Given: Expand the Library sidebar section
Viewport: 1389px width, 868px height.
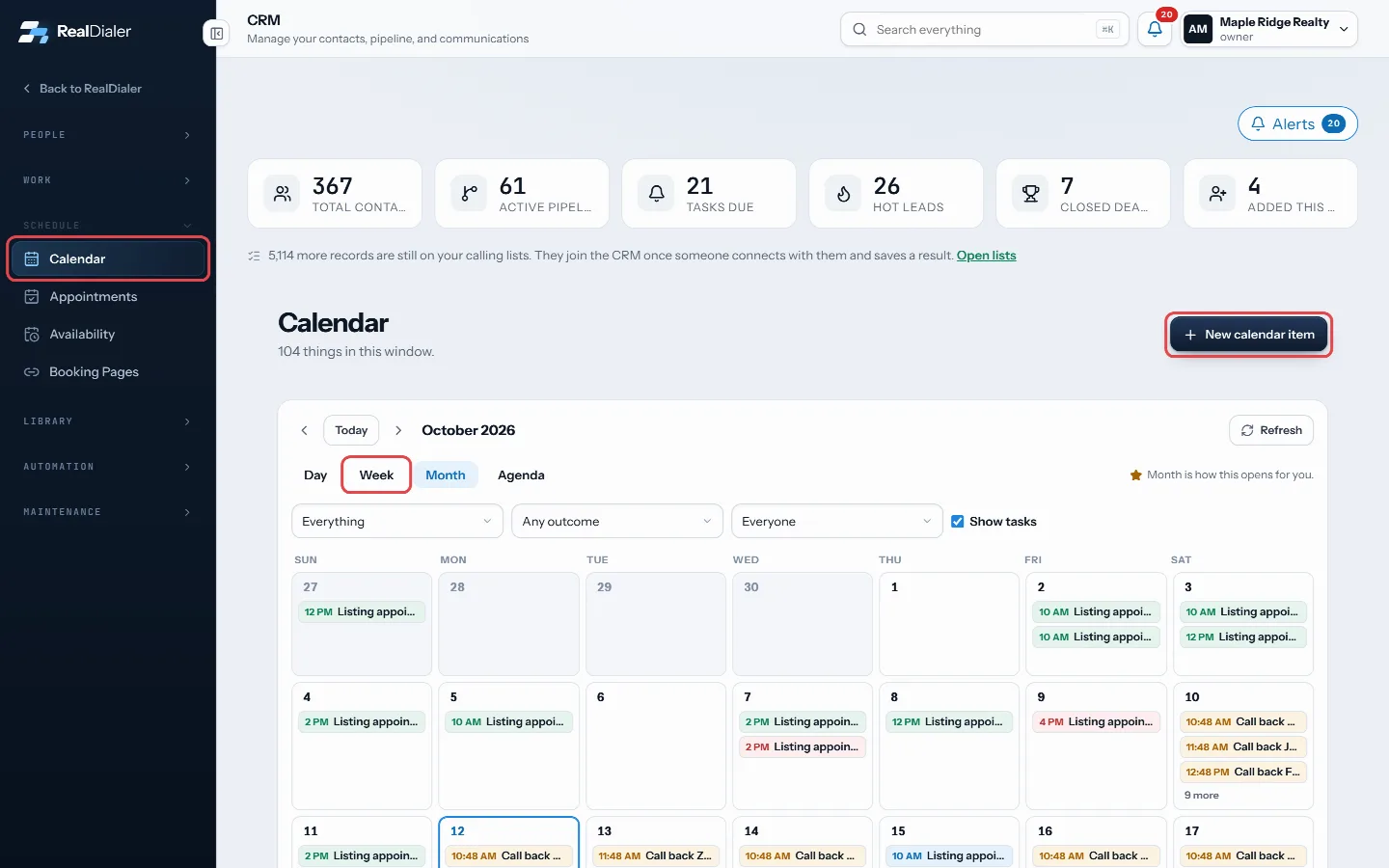Looking at the screenshot, I should pos(108,421).
